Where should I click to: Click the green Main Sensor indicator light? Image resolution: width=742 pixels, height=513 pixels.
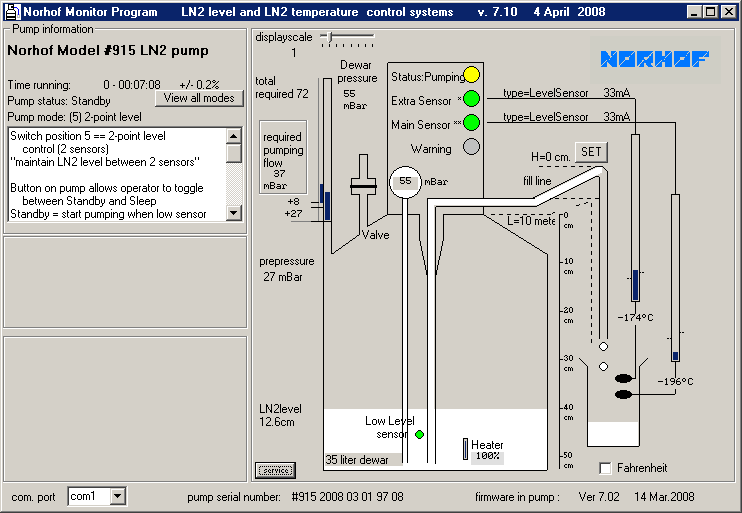tap(471, 123)
